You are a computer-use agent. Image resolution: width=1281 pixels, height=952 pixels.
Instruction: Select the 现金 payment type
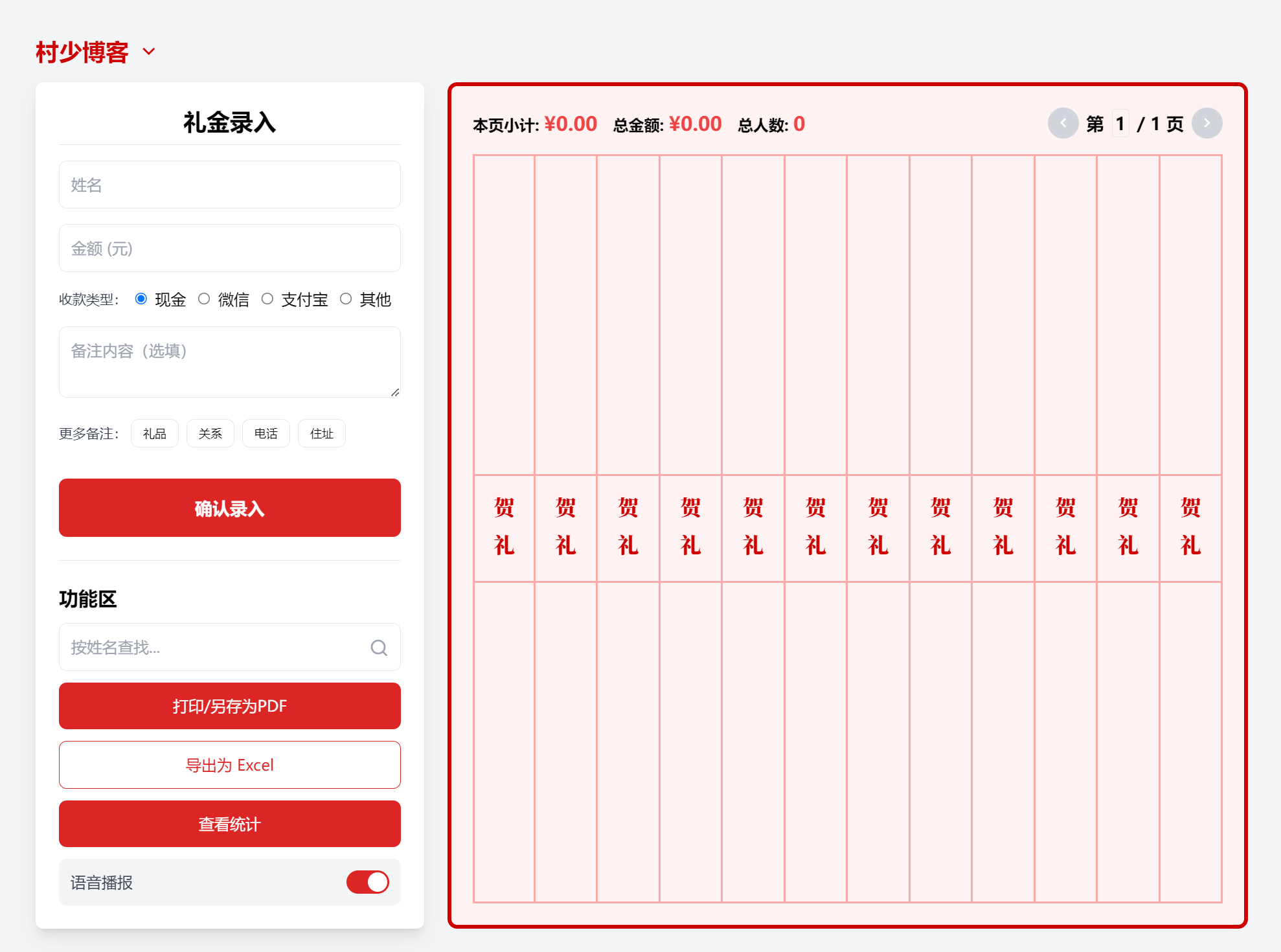(141, 299)
